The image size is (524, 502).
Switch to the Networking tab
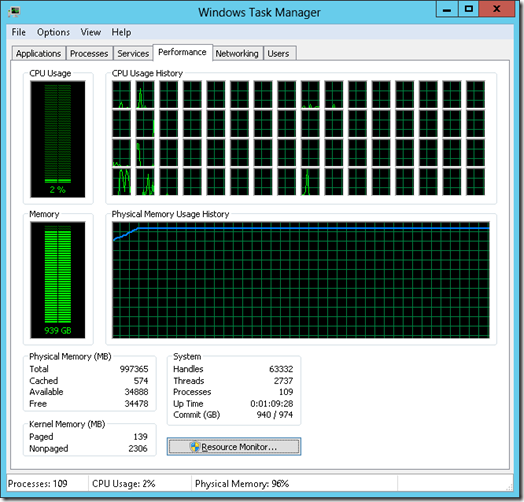tap(237, 53)
